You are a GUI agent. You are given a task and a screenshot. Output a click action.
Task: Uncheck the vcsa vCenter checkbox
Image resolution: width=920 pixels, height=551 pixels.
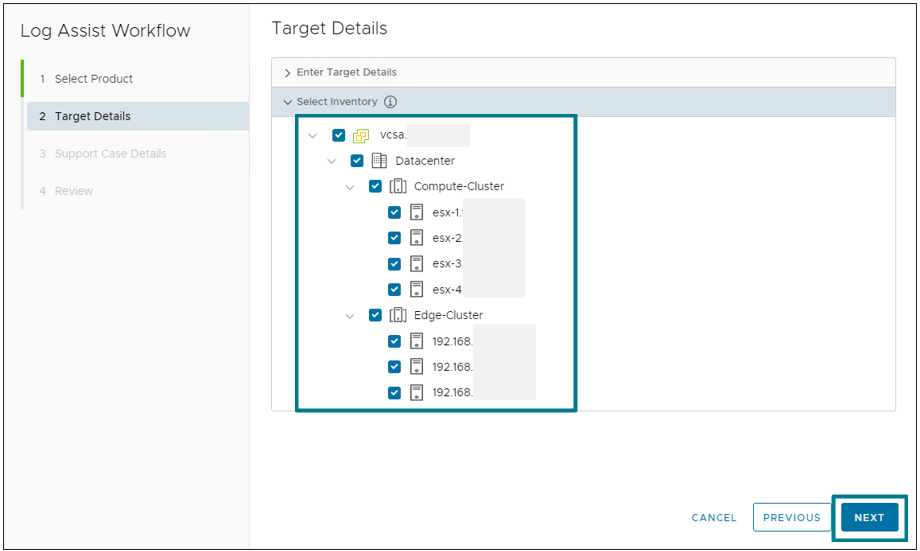[x=338, y=136]
